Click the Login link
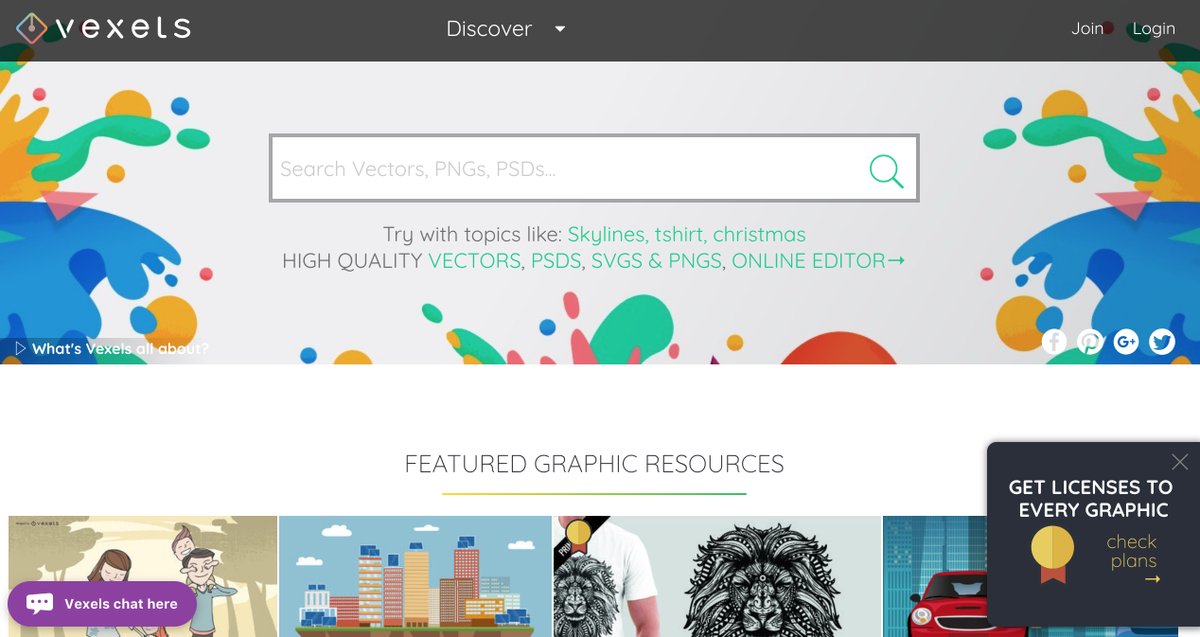Image resolution: width=1200 pixels, height=637 pixels. [x=1153, y=29]
